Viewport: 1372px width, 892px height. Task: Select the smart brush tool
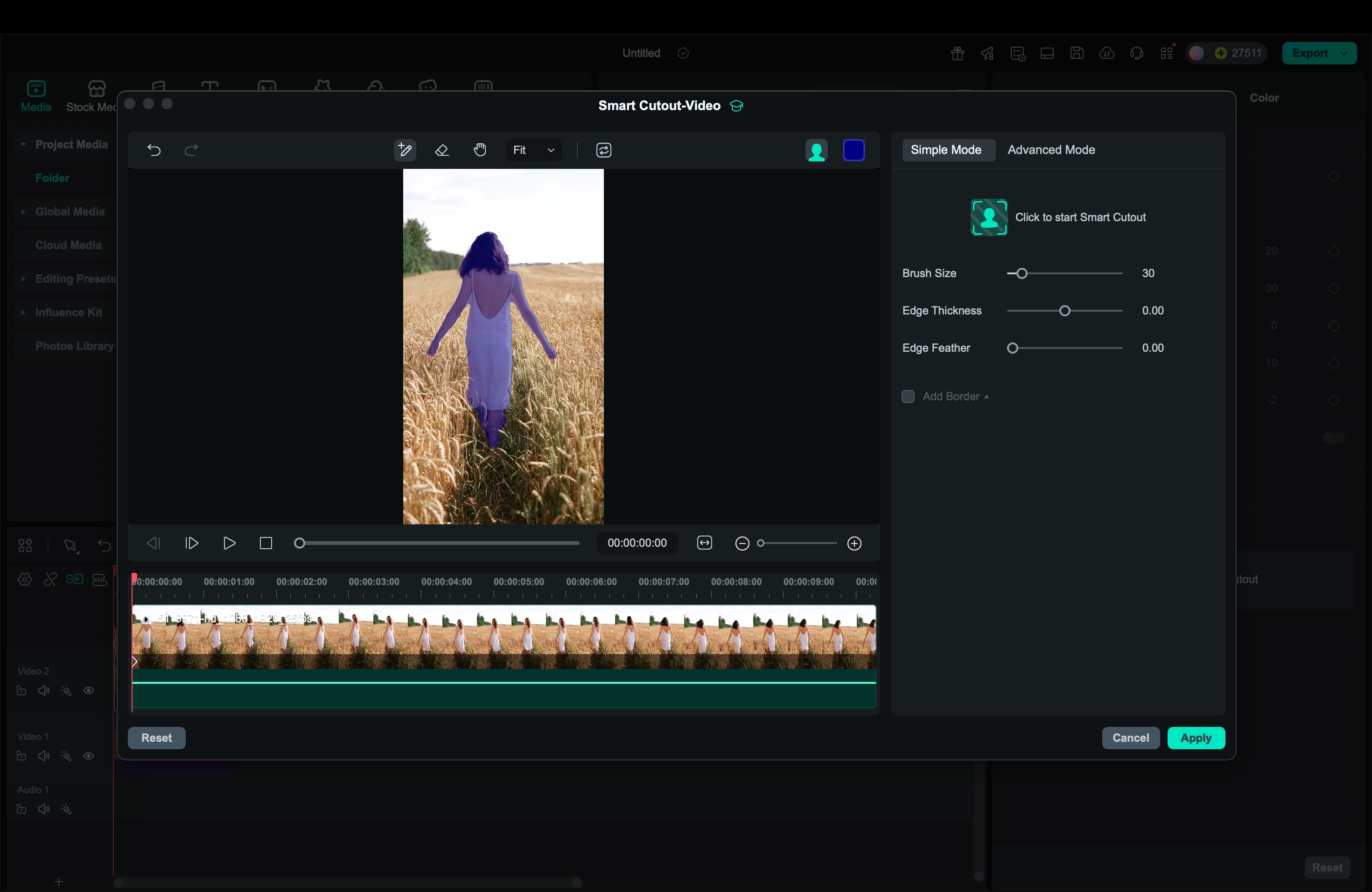[405, 150]
